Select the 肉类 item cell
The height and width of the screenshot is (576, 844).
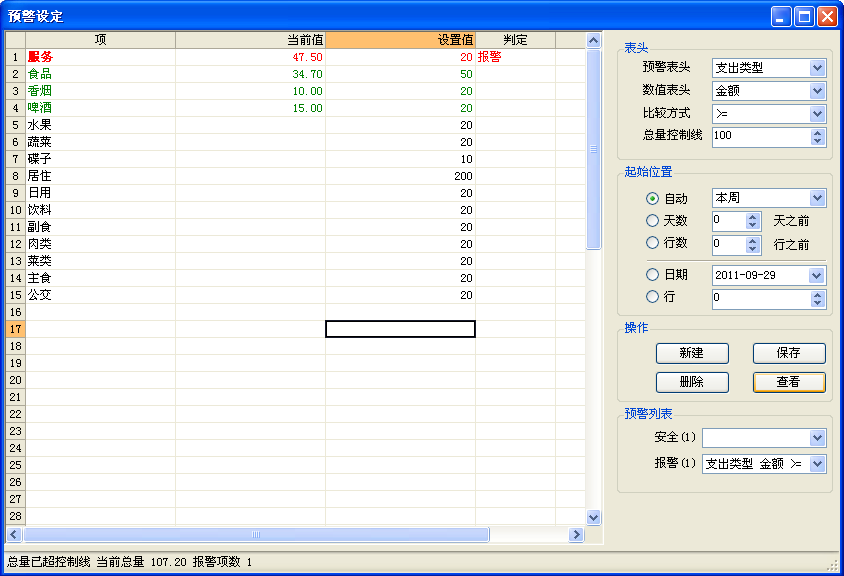[101, 244]
